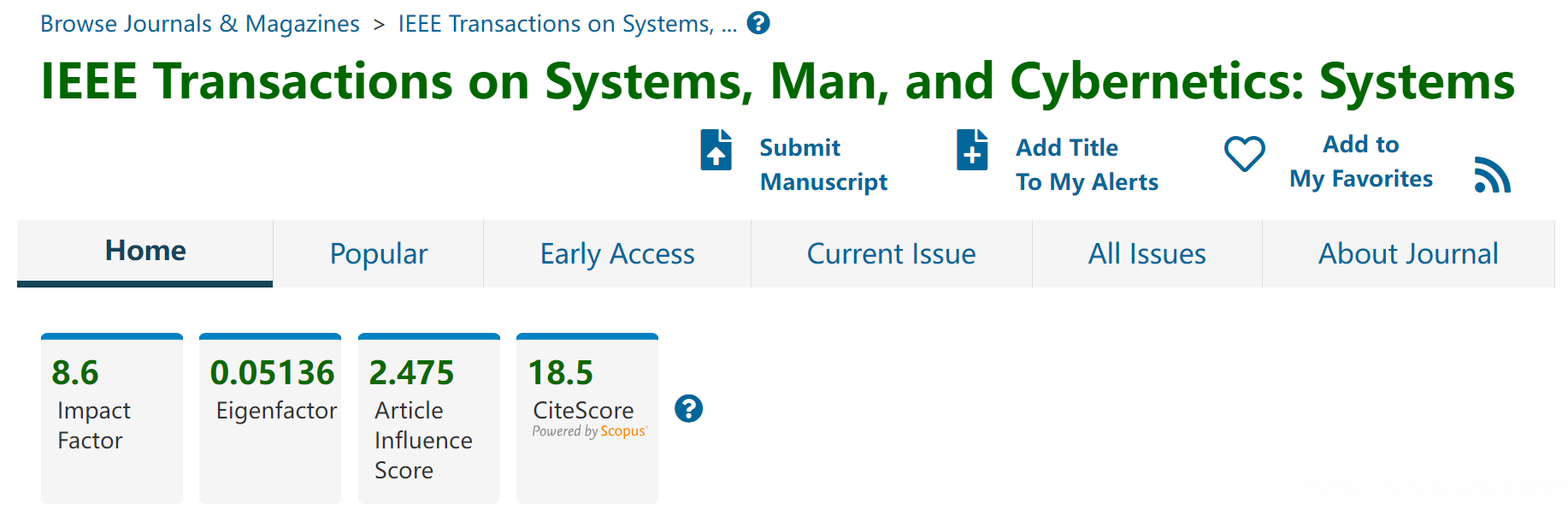Click the Submit Manuscript link

pyautogui.click(x=823, y=164)
